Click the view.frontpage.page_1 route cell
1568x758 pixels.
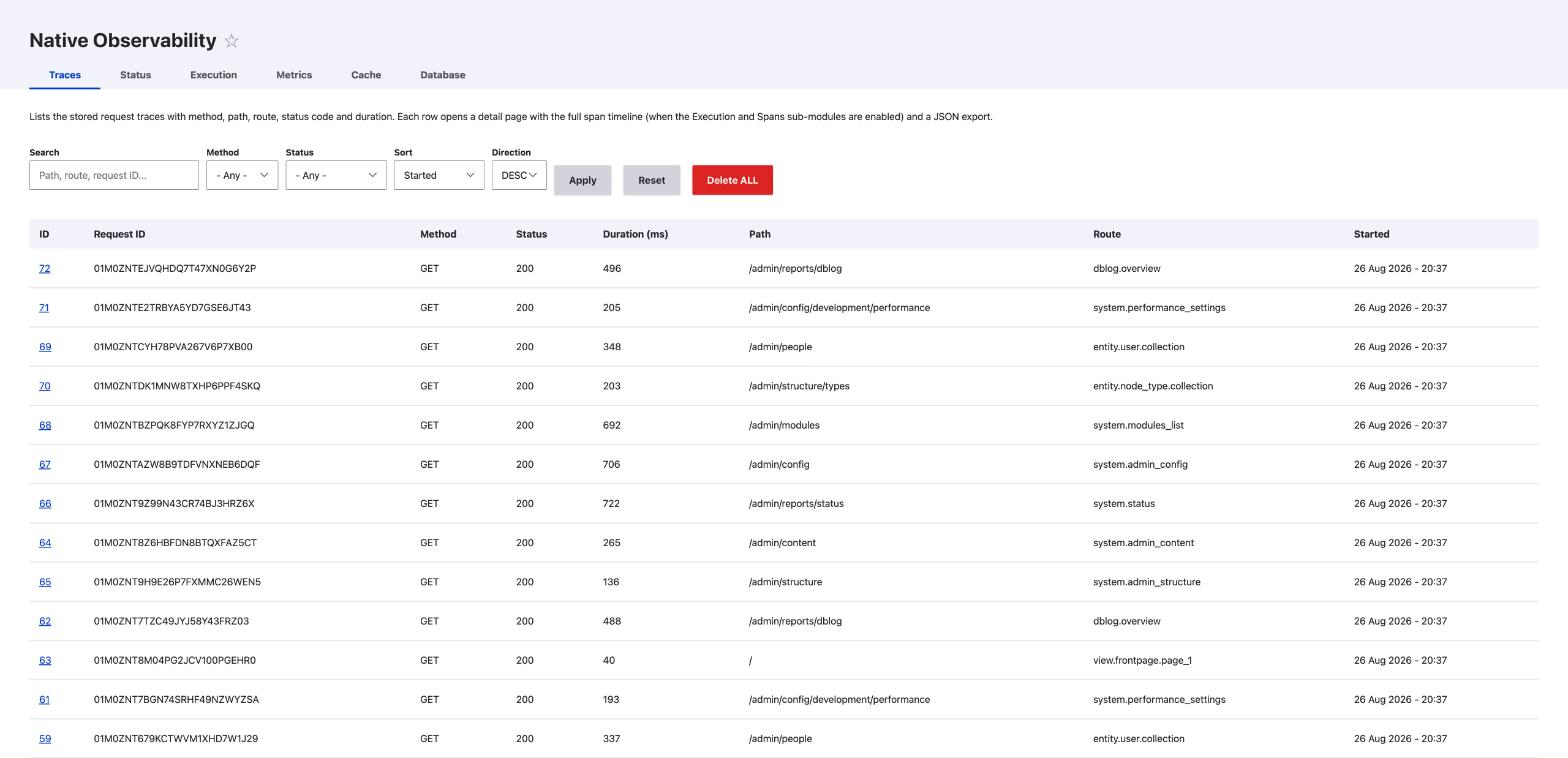click(1142, 661)
